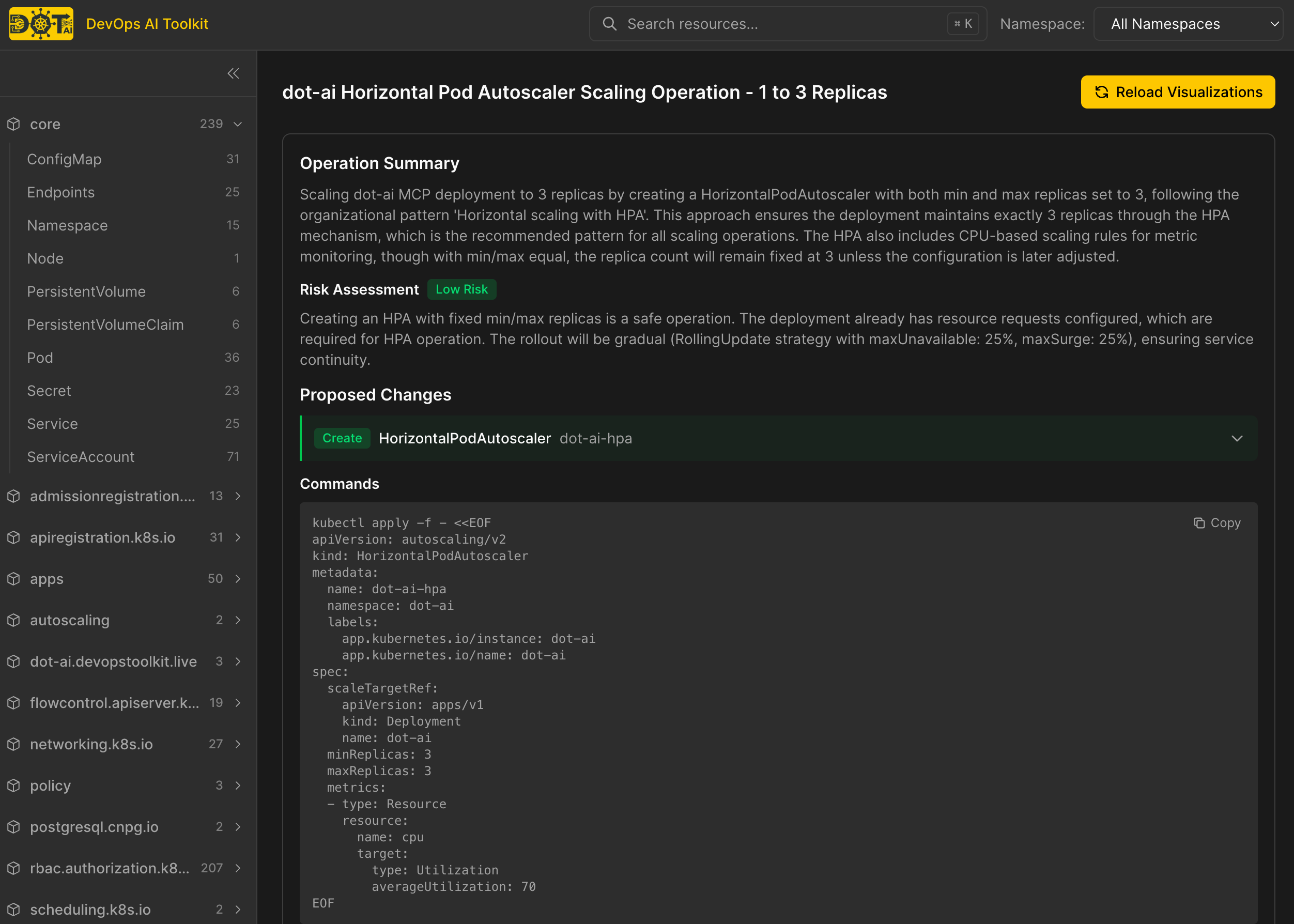
Task: Click the cube icon beside core
Action: 13,124
